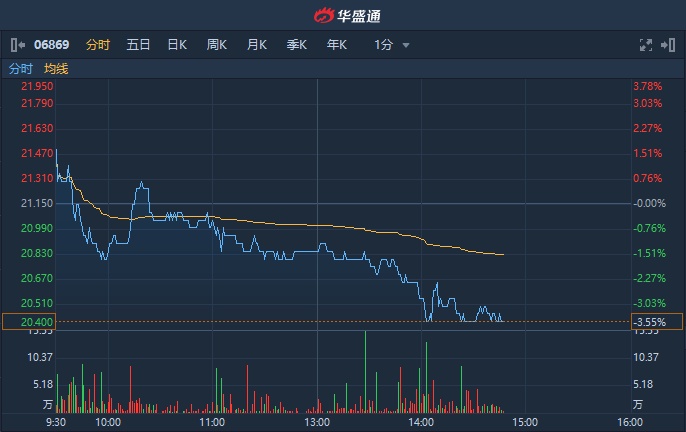Click the stock code 06869
Viewport: 686px width, 432px height.
[x=51, y=45]
